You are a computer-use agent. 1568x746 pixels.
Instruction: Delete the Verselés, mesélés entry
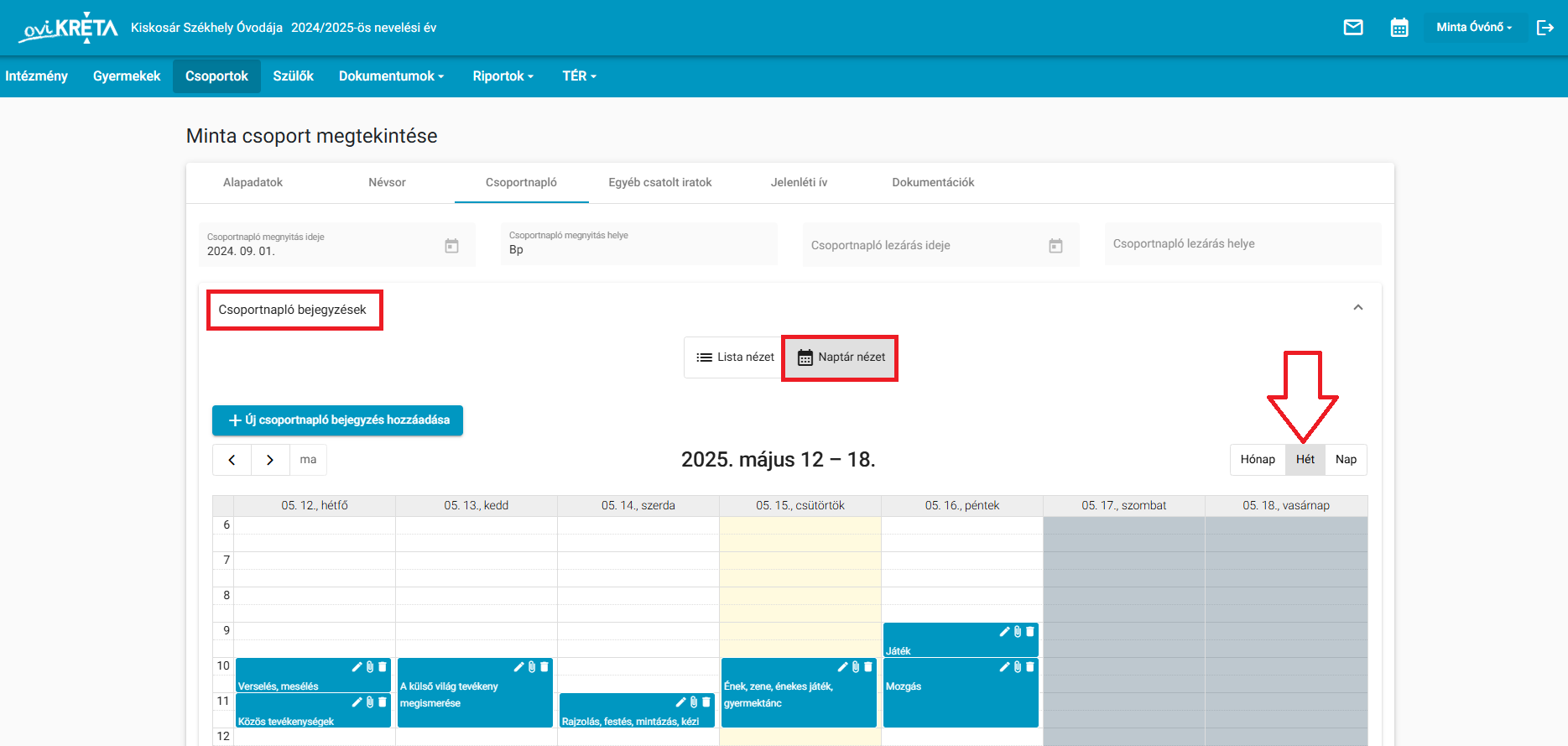pyautogui.click(x=383, y=667)
